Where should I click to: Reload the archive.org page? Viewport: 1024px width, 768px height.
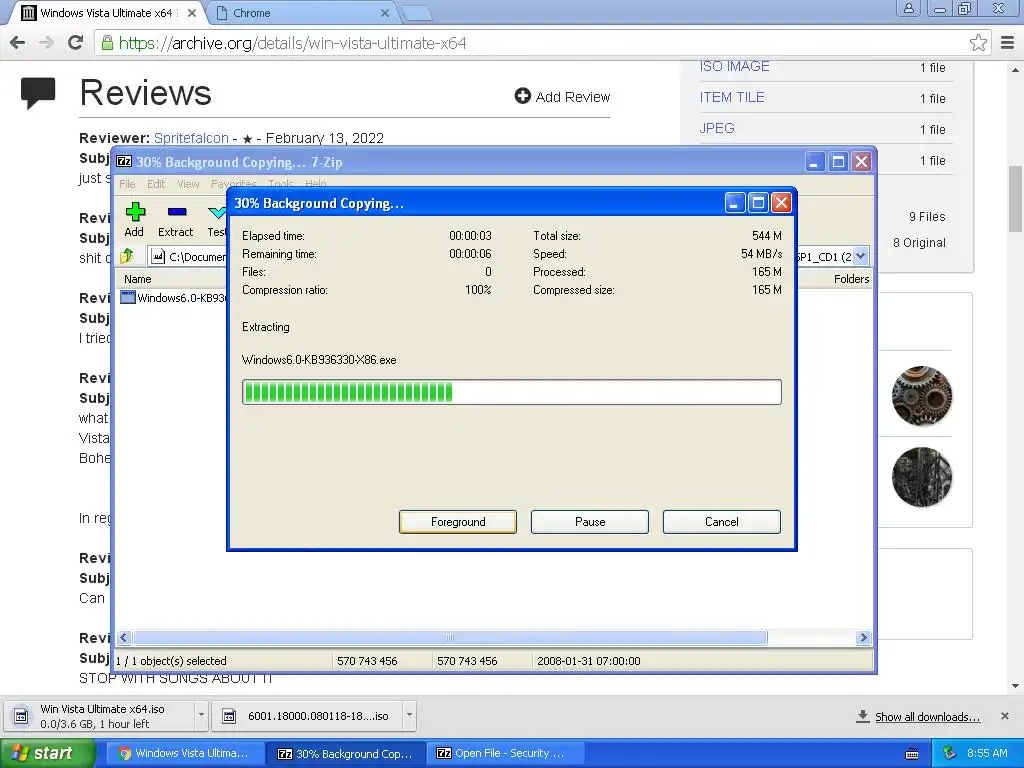[76, 43]
